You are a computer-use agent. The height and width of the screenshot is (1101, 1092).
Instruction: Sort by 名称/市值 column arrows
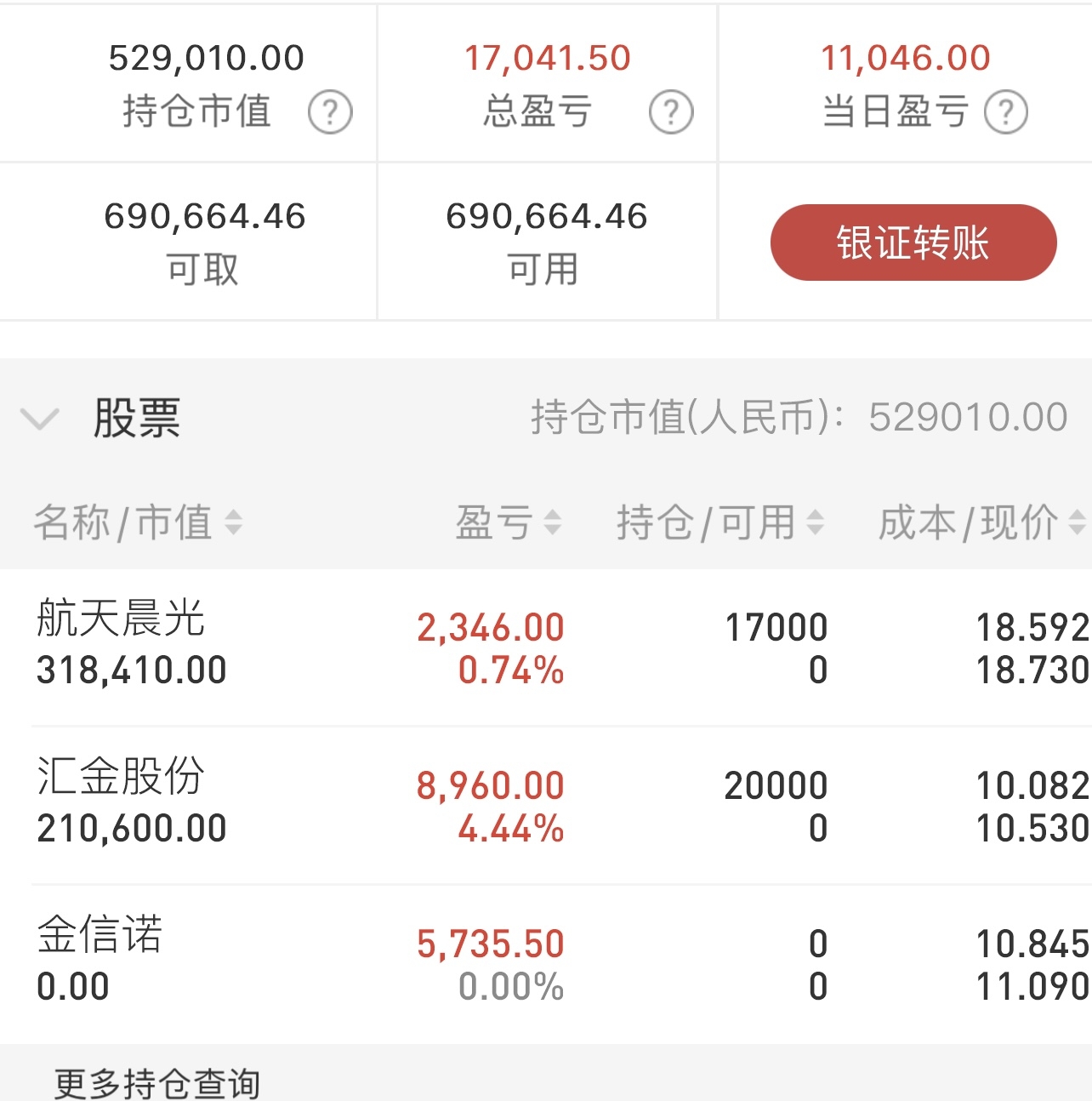pos(233,522)
